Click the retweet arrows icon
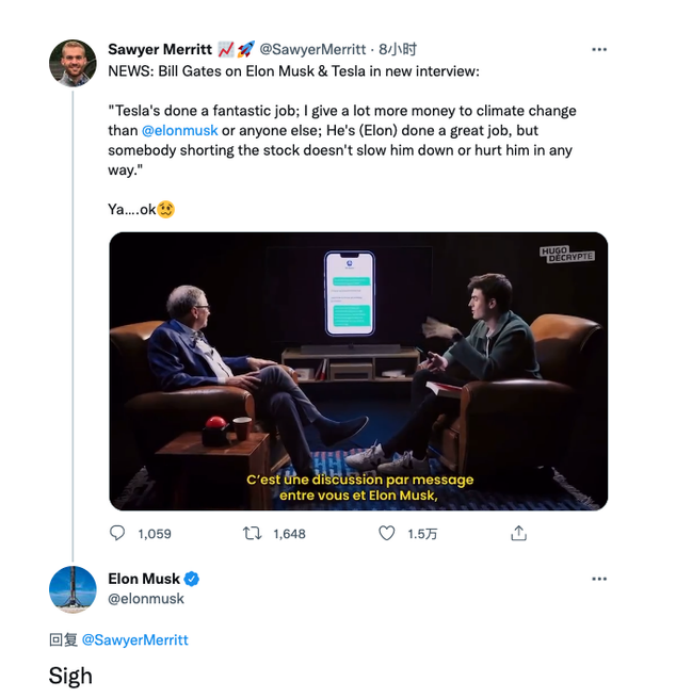The width and height of the screenshot is (693, 699). pos(252,534)
